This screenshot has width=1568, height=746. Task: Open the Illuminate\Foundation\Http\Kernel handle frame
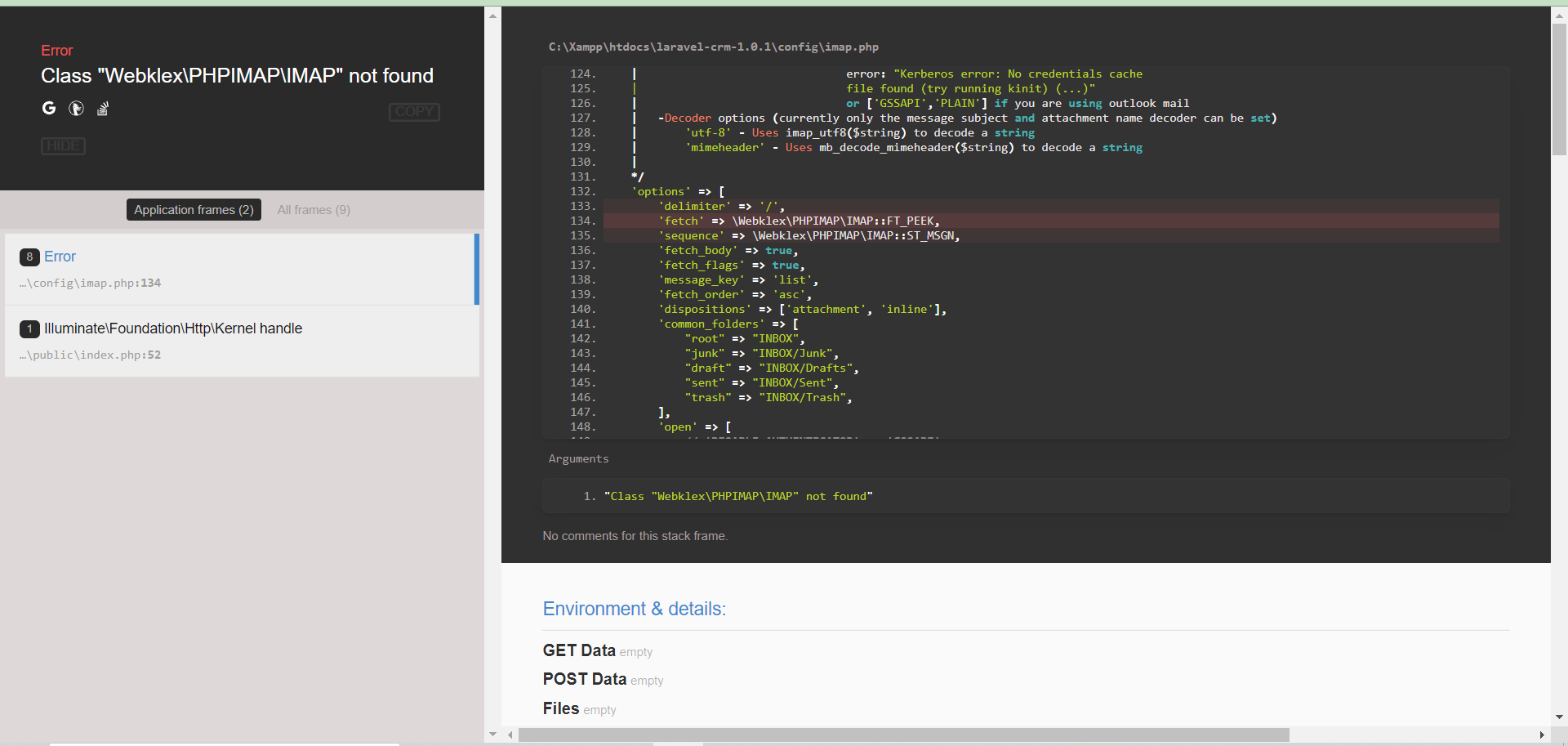coord(242,341)
